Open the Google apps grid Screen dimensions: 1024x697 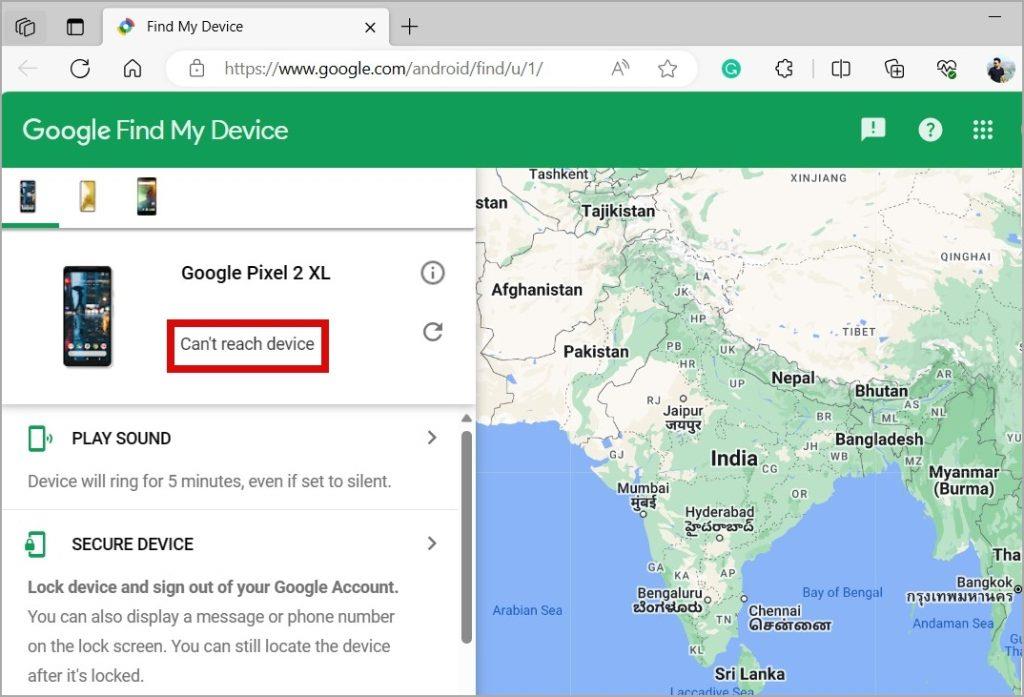coord(983,130)
